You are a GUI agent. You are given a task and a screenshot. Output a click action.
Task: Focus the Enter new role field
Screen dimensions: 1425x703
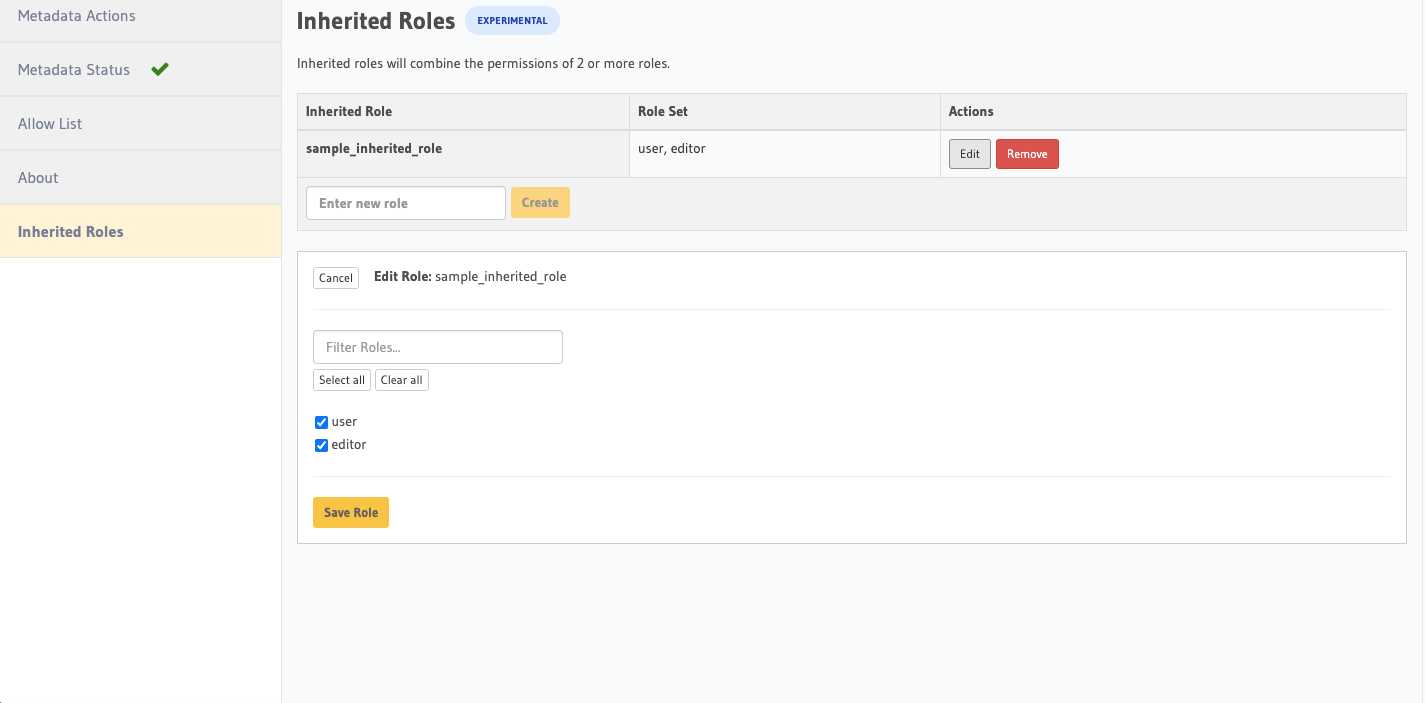pos(405,203)
